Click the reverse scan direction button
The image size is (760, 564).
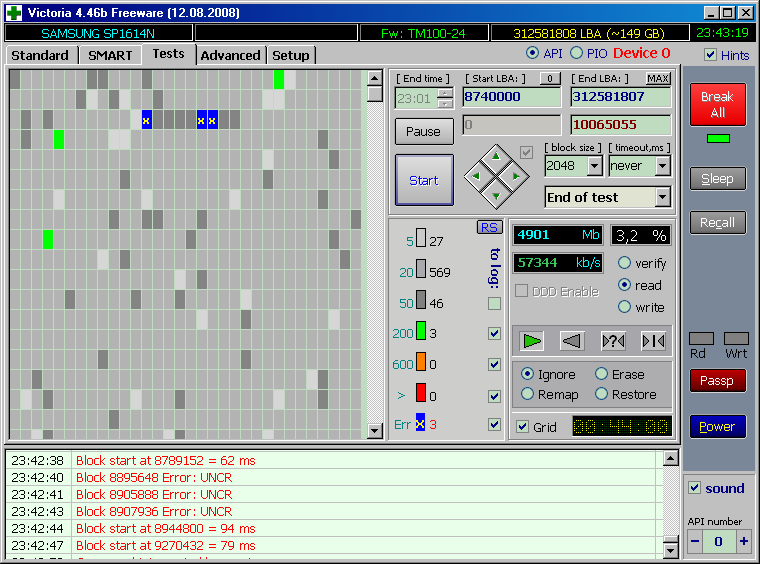[571, 341]
